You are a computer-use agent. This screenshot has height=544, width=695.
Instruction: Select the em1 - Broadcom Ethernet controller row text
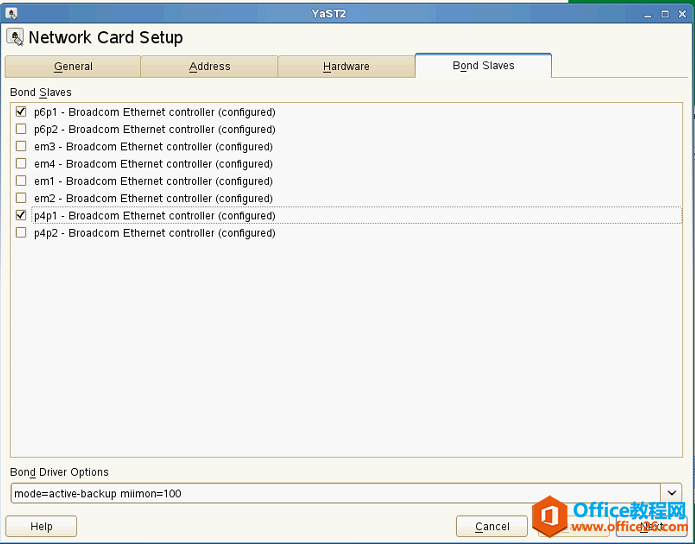153,181
